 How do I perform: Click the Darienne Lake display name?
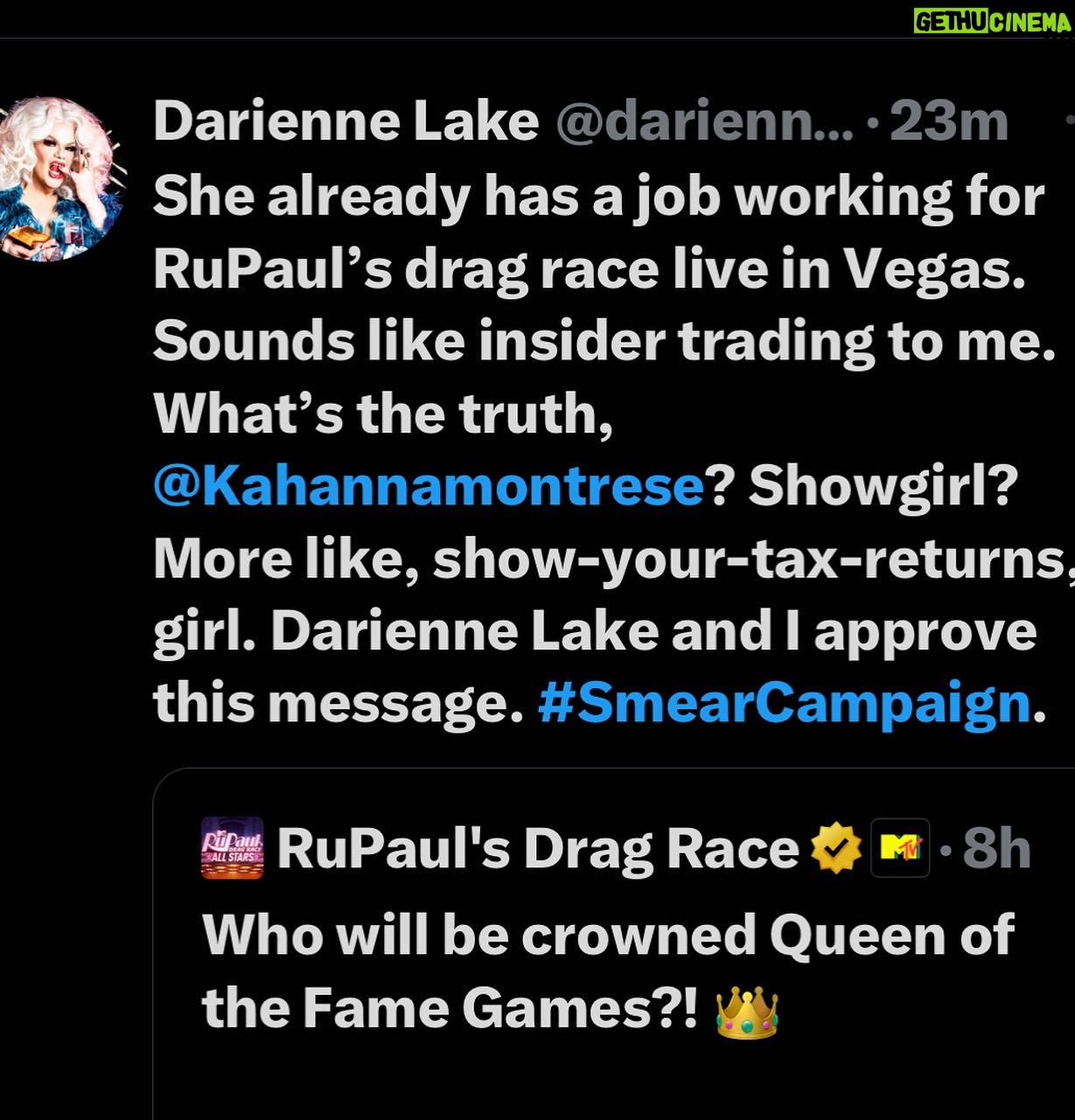click(346, 122)
